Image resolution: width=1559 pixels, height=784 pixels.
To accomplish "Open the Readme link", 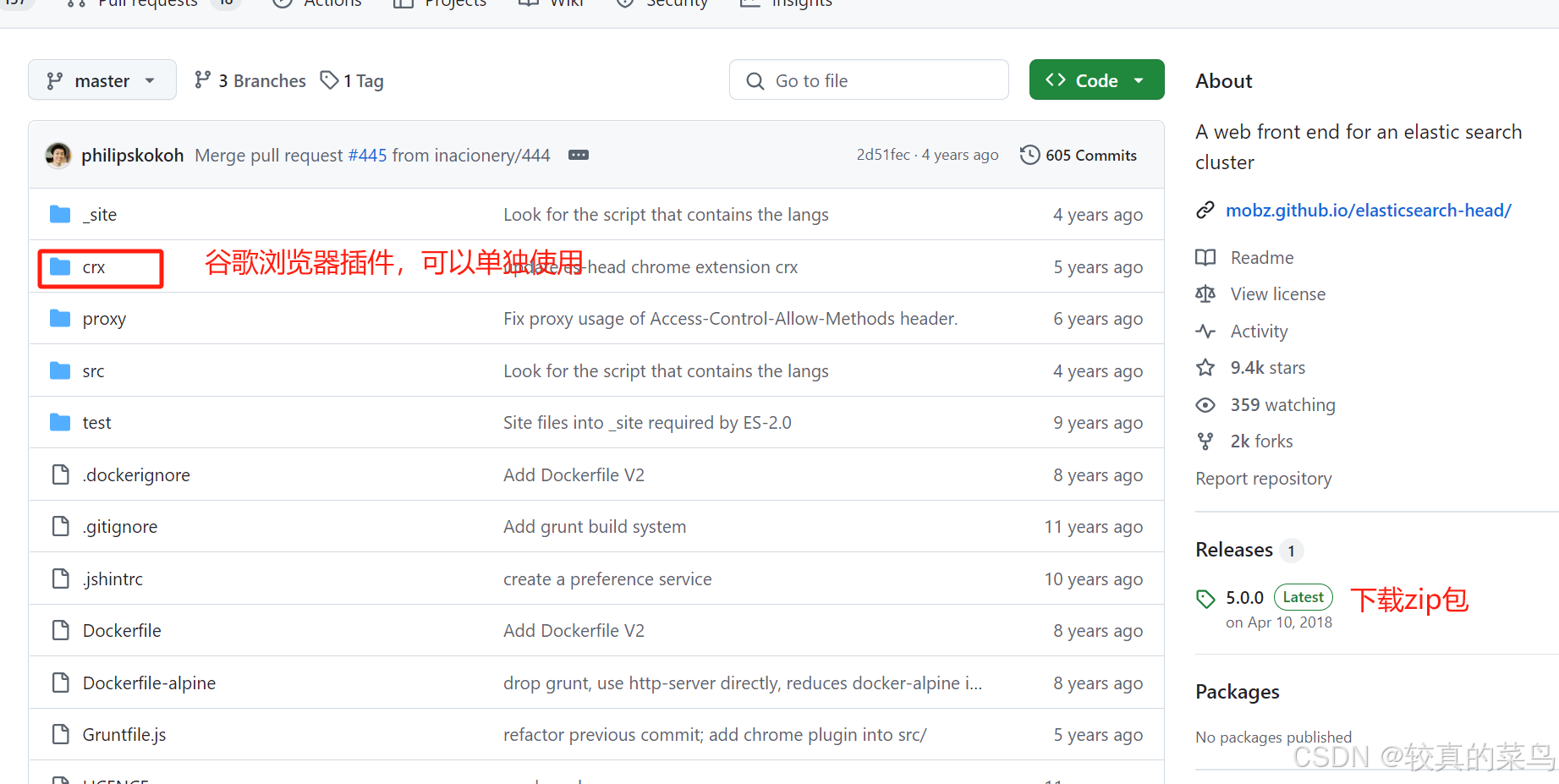I will 1261,257.
